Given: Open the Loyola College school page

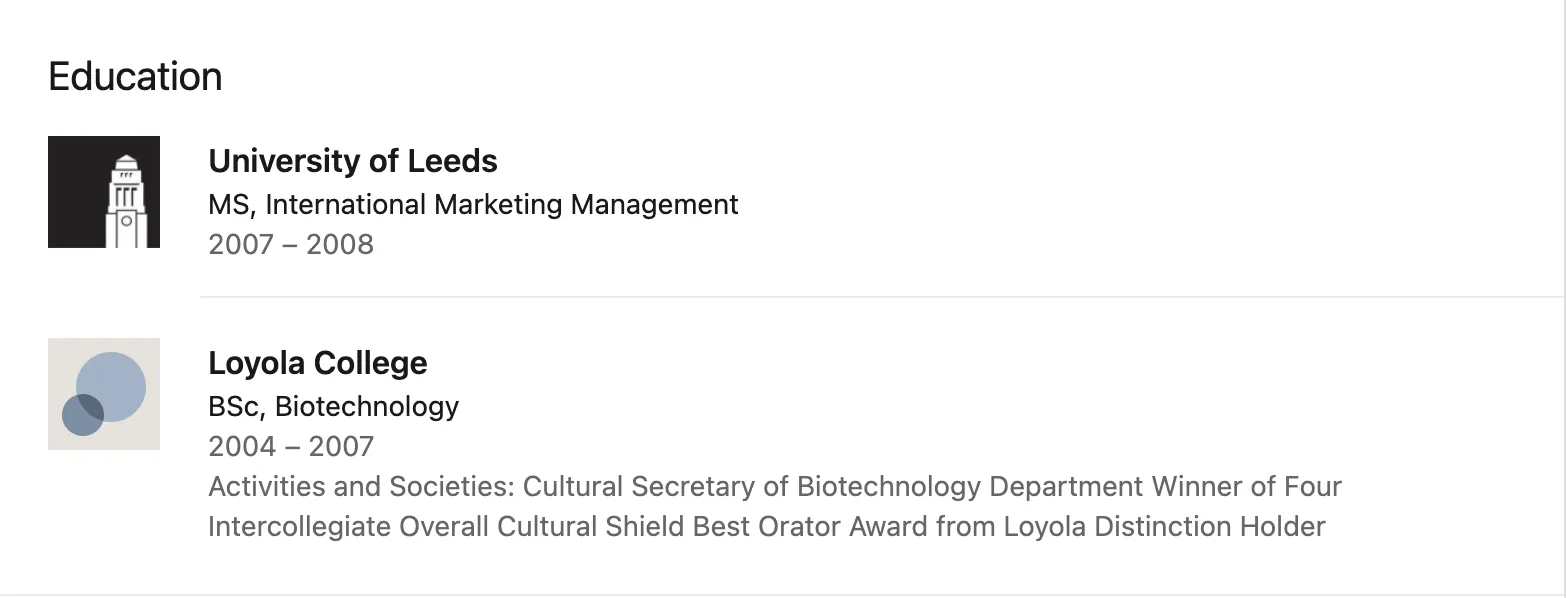Looking at the screenshot, I should (317, 363).
